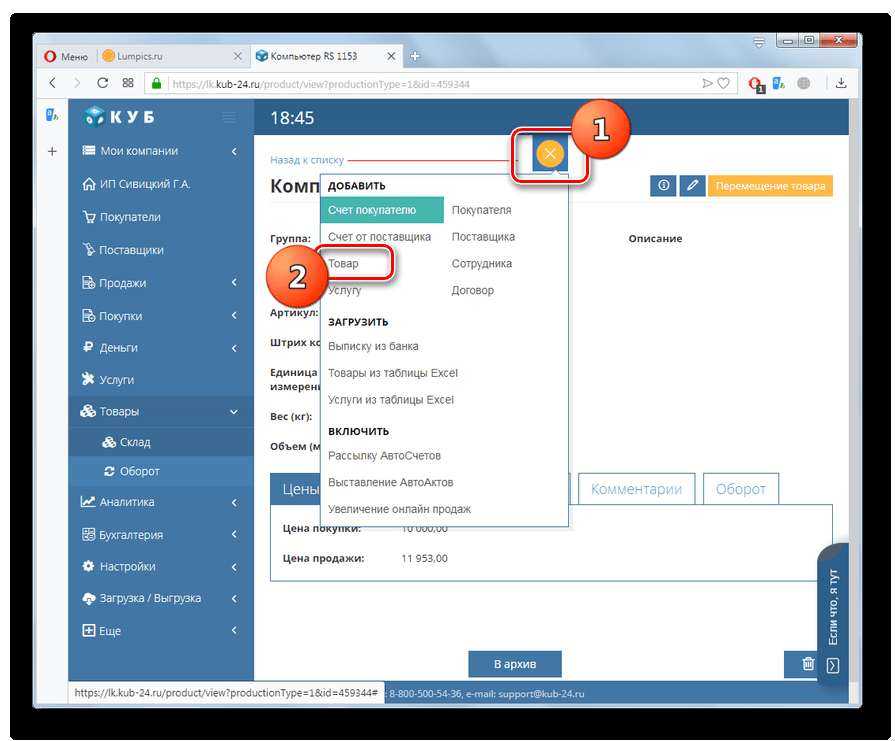
Task: Open Opera downloads icon
Action: coord(840,83)
